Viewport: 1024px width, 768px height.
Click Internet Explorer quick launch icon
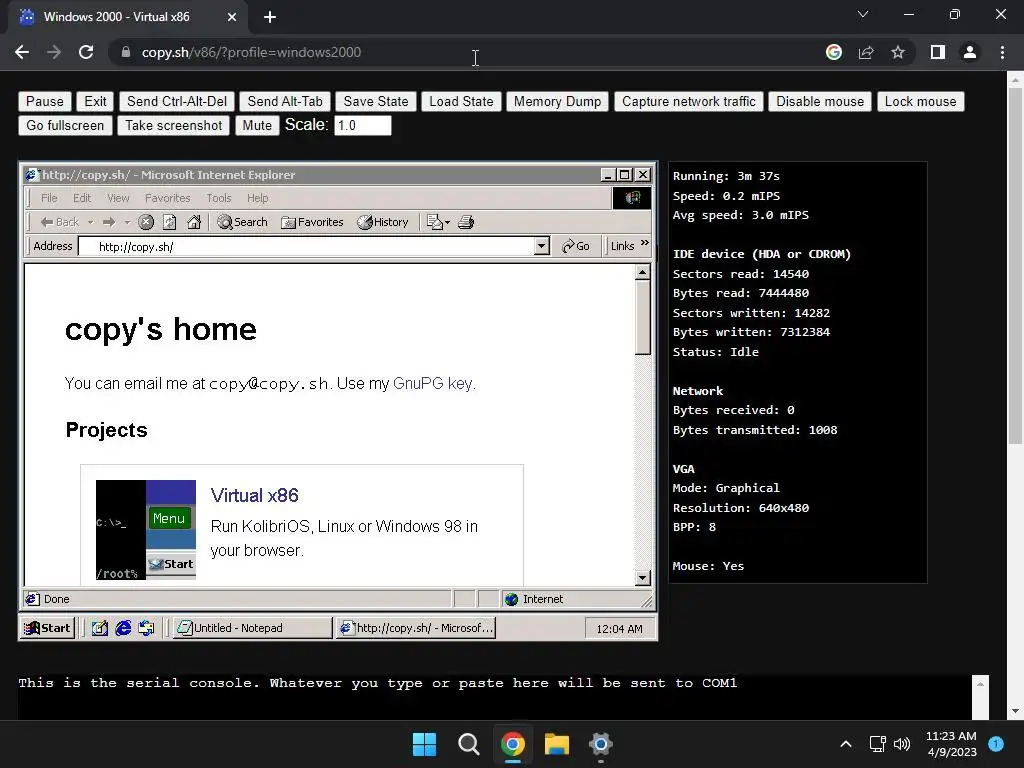(x=123, y=628)
